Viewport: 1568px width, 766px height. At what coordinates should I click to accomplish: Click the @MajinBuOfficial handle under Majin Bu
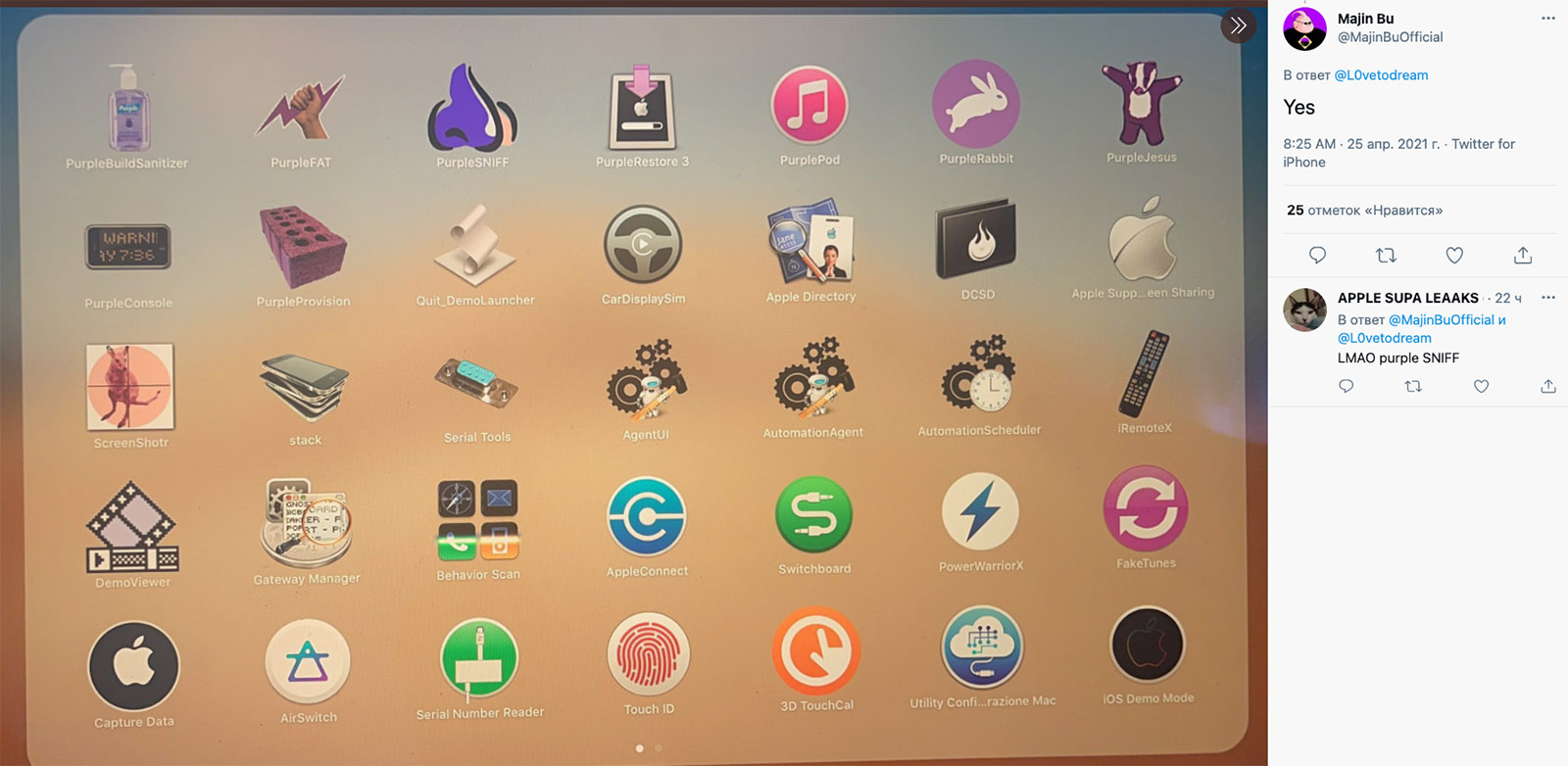[1390, 37]
